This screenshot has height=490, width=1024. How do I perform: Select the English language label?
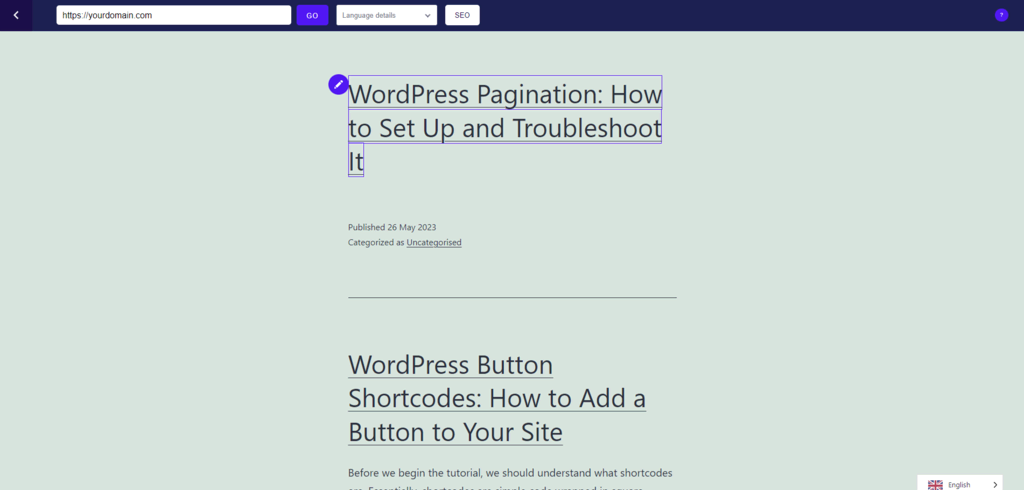959,485
